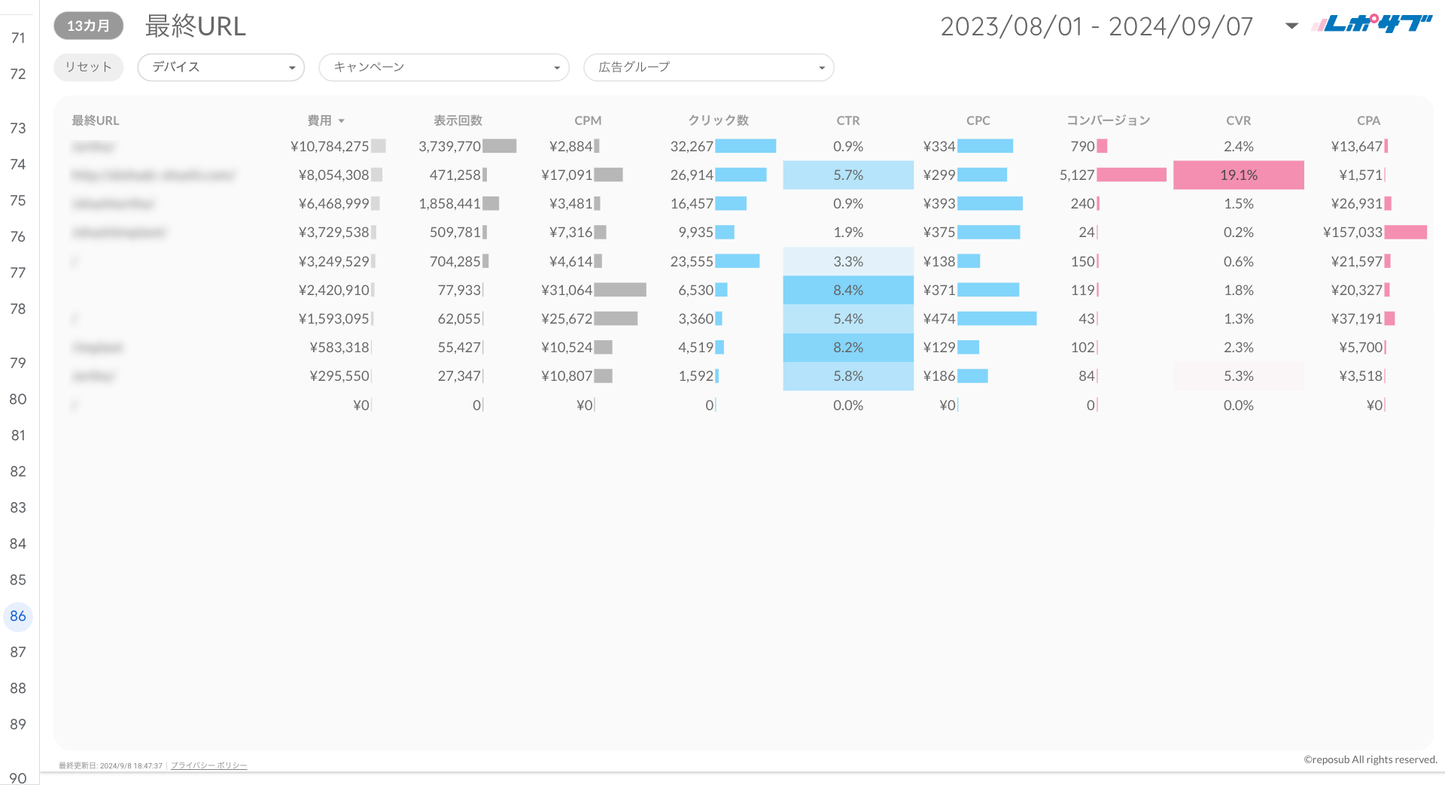Select page 86 in the sidebar
1445x785 pixels.
click(18, 616)
